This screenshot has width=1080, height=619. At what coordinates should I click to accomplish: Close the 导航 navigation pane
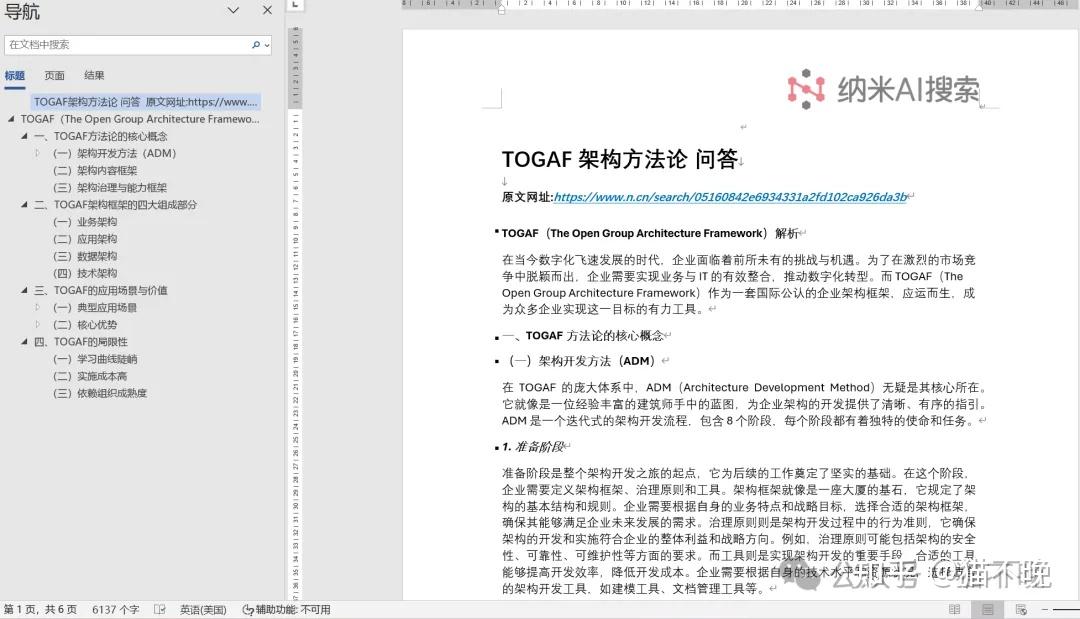click(267, 10)
